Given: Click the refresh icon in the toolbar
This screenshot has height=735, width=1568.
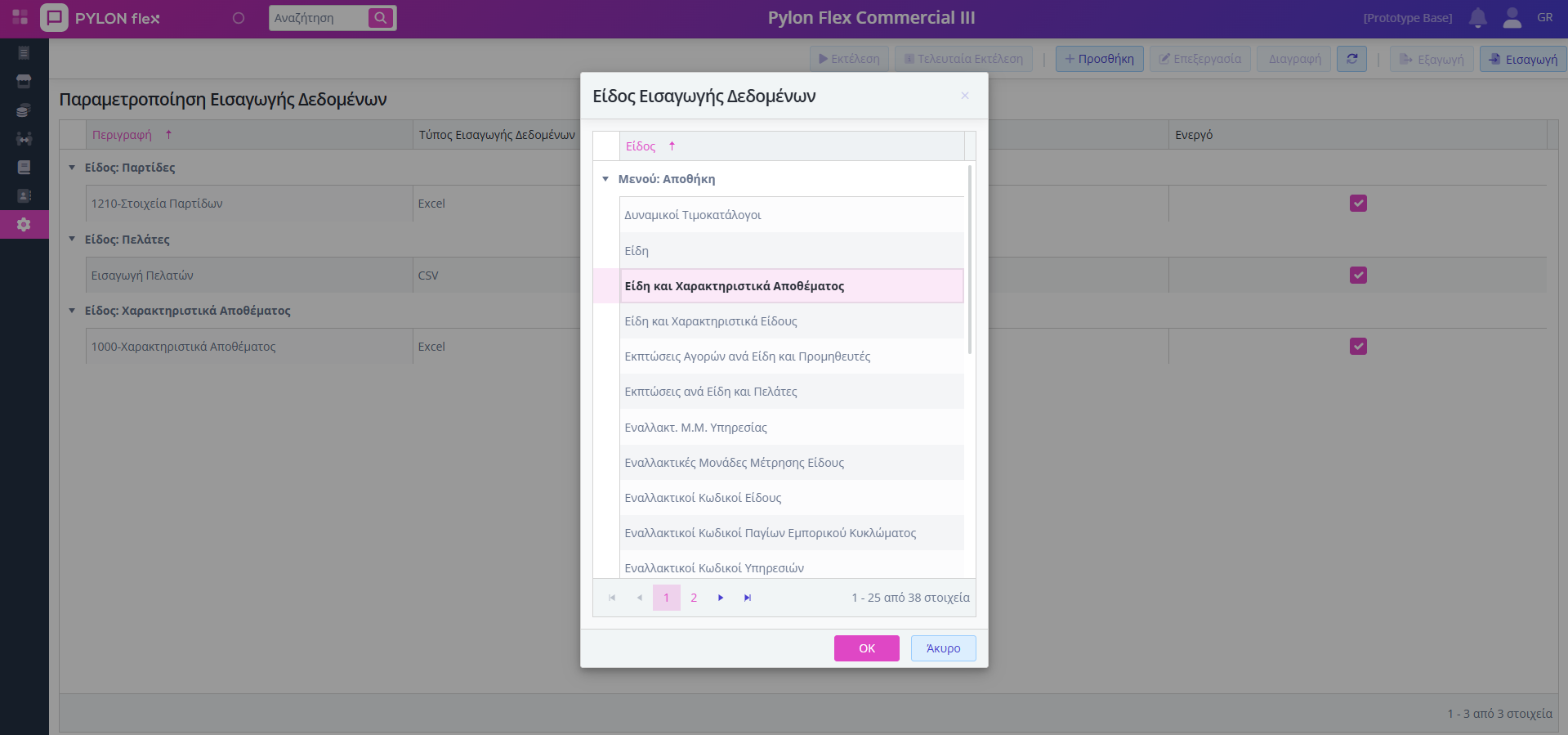Looking at the screenshot, I should [x=1351, y=59].
